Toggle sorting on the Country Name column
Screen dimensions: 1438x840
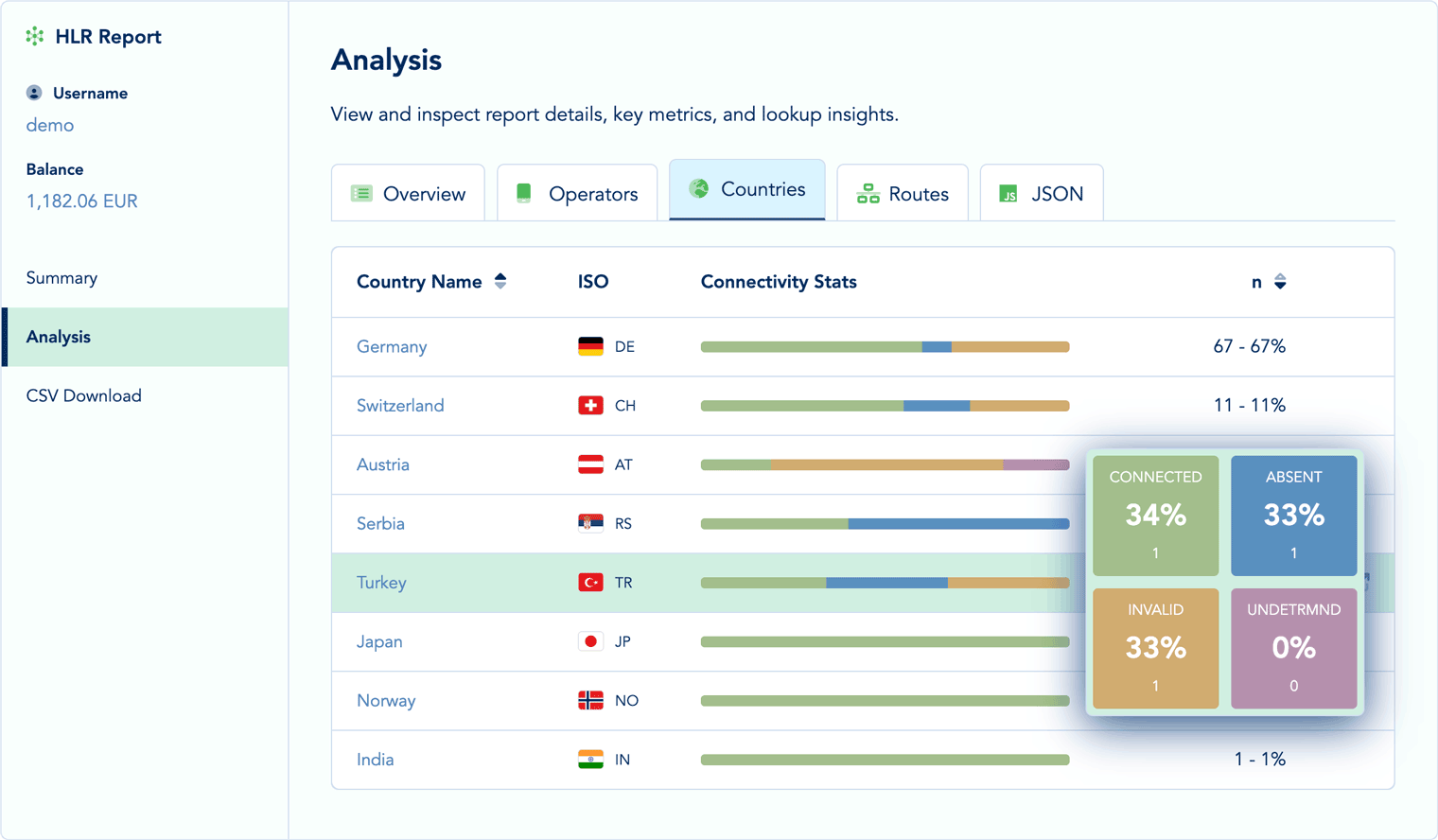(x=500, y=281)
